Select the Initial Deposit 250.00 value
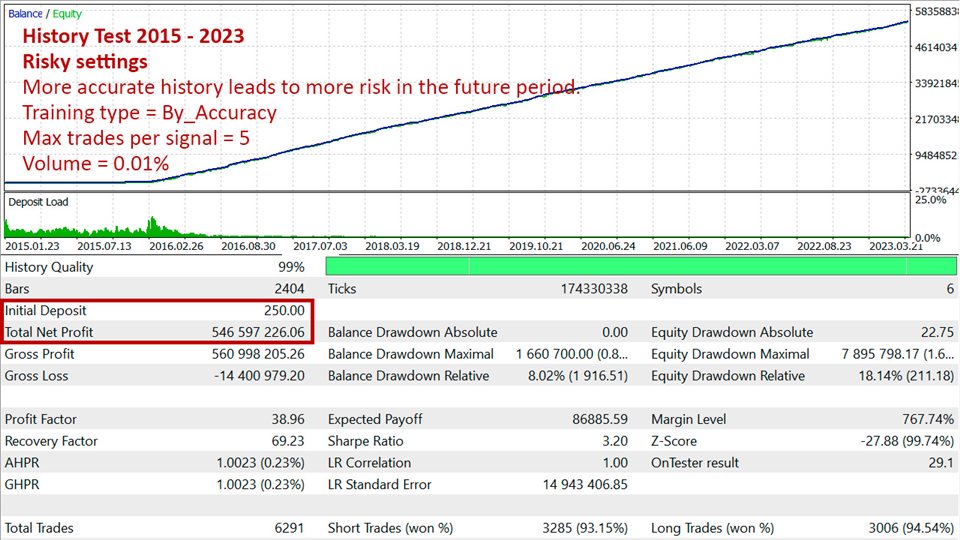 pos(284,311)
